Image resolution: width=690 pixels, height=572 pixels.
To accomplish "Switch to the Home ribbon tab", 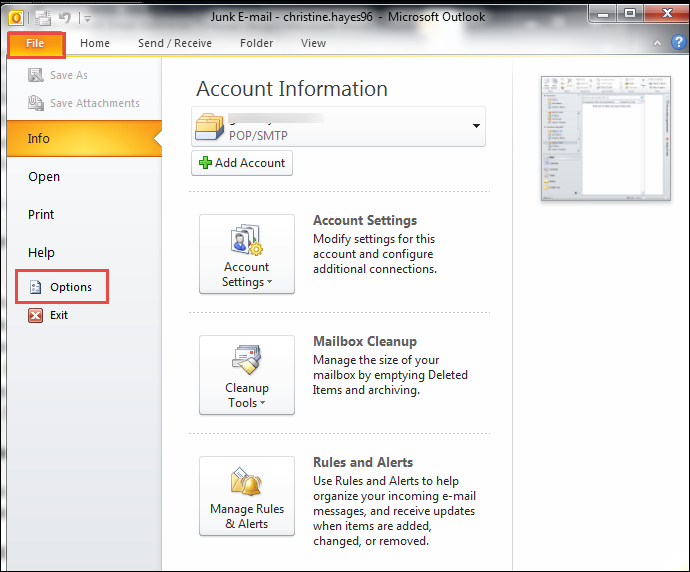I will [95, 43].
